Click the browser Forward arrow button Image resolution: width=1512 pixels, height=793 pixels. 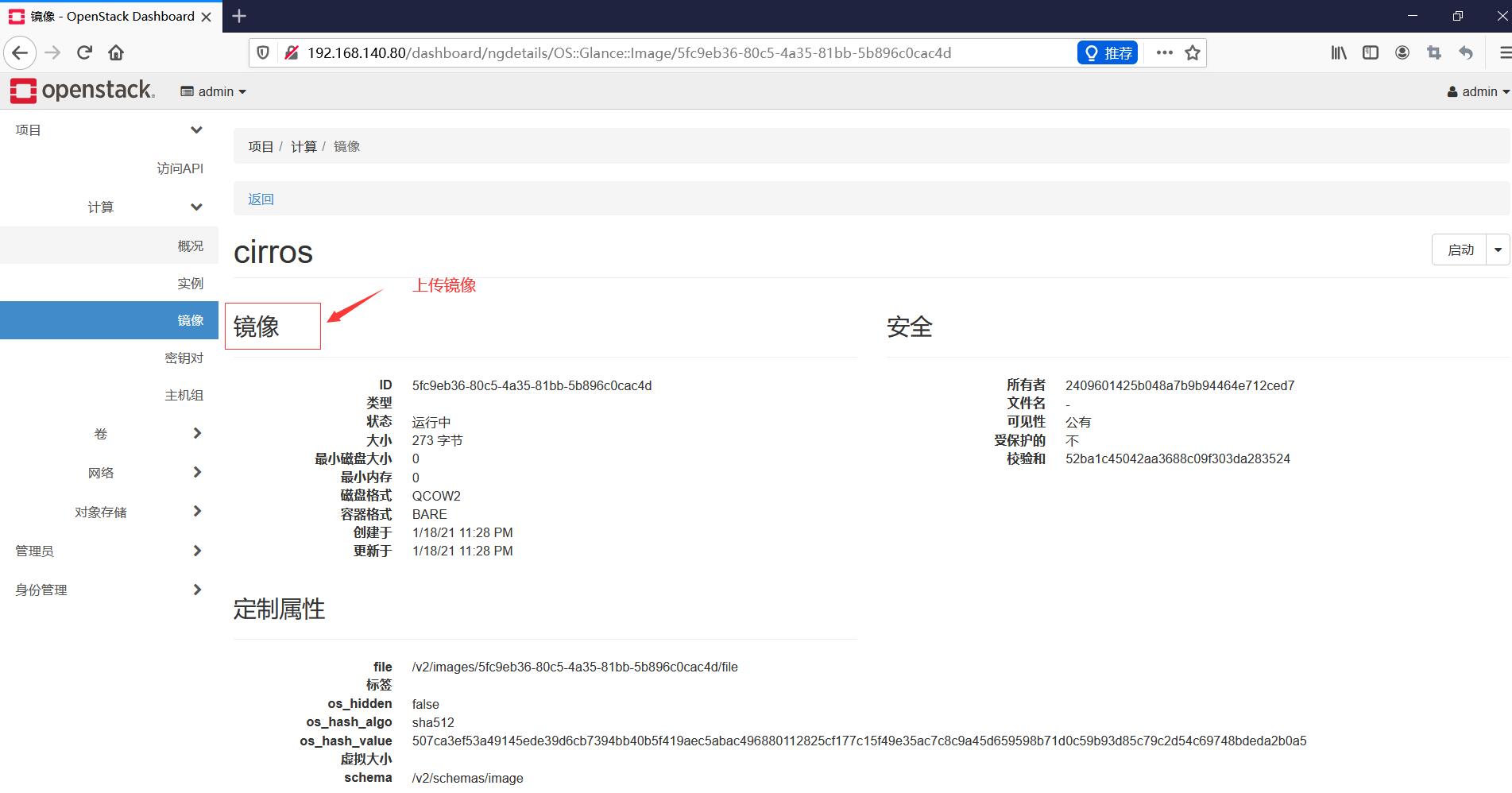(52, 53)
